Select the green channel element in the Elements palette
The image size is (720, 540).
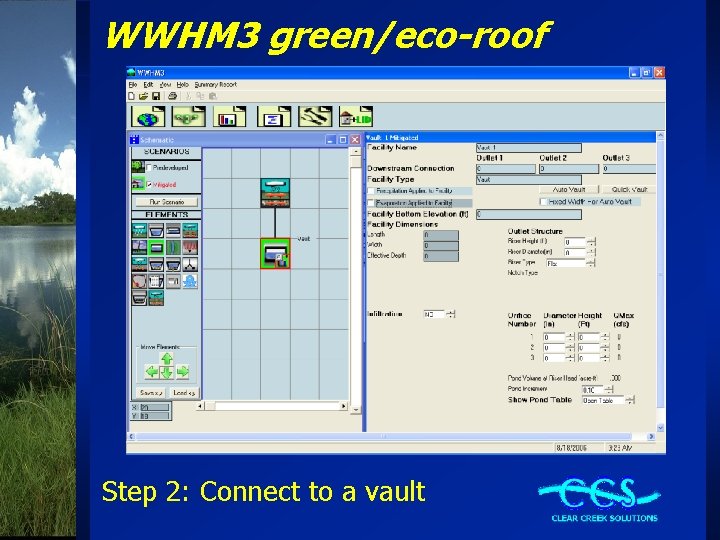(x=173, y=248)
